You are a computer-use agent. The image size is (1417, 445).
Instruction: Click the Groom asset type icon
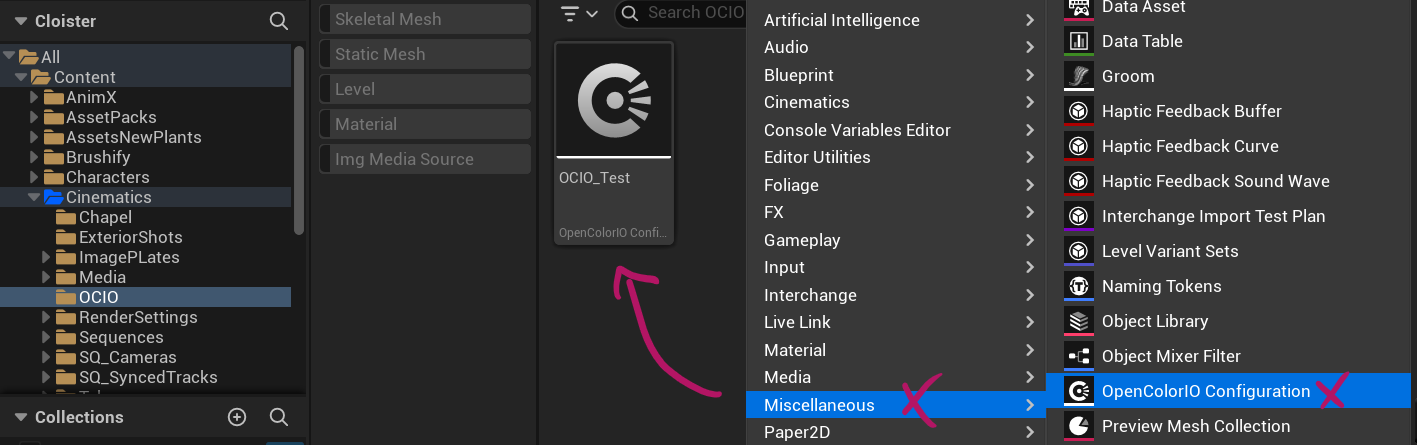pyautogui.click(x=1079, y=76)
